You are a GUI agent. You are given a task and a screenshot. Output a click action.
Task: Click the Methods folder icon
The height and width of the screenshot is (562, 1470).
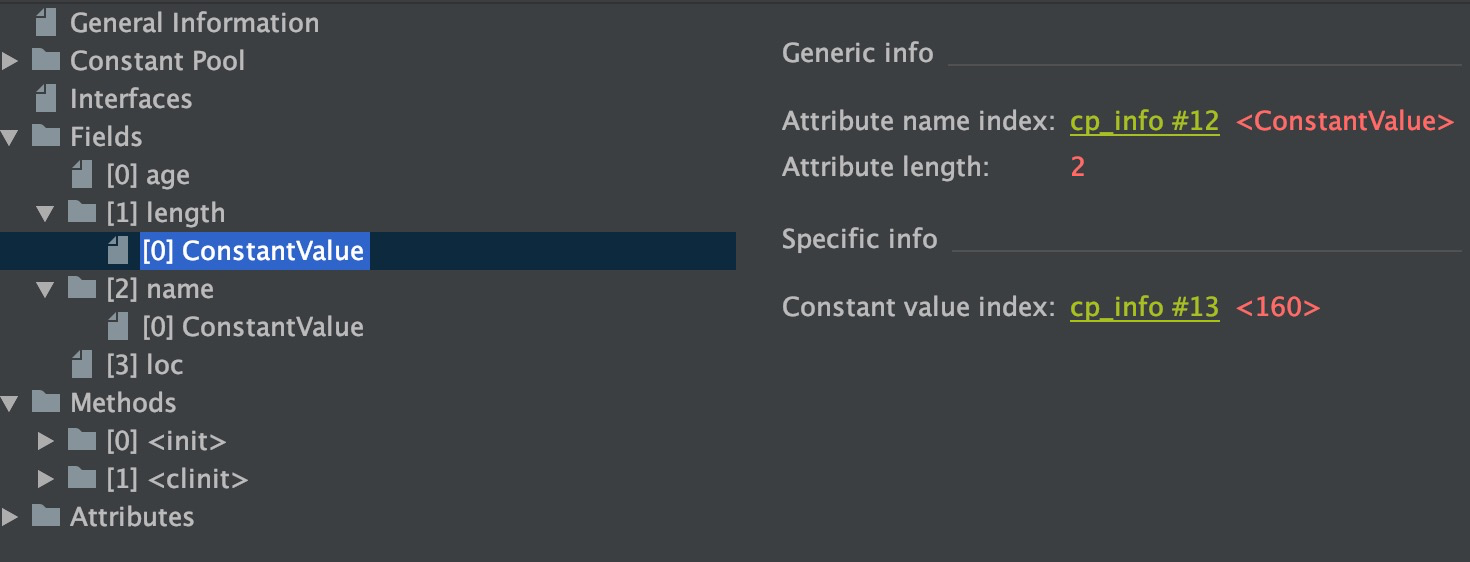45,402
